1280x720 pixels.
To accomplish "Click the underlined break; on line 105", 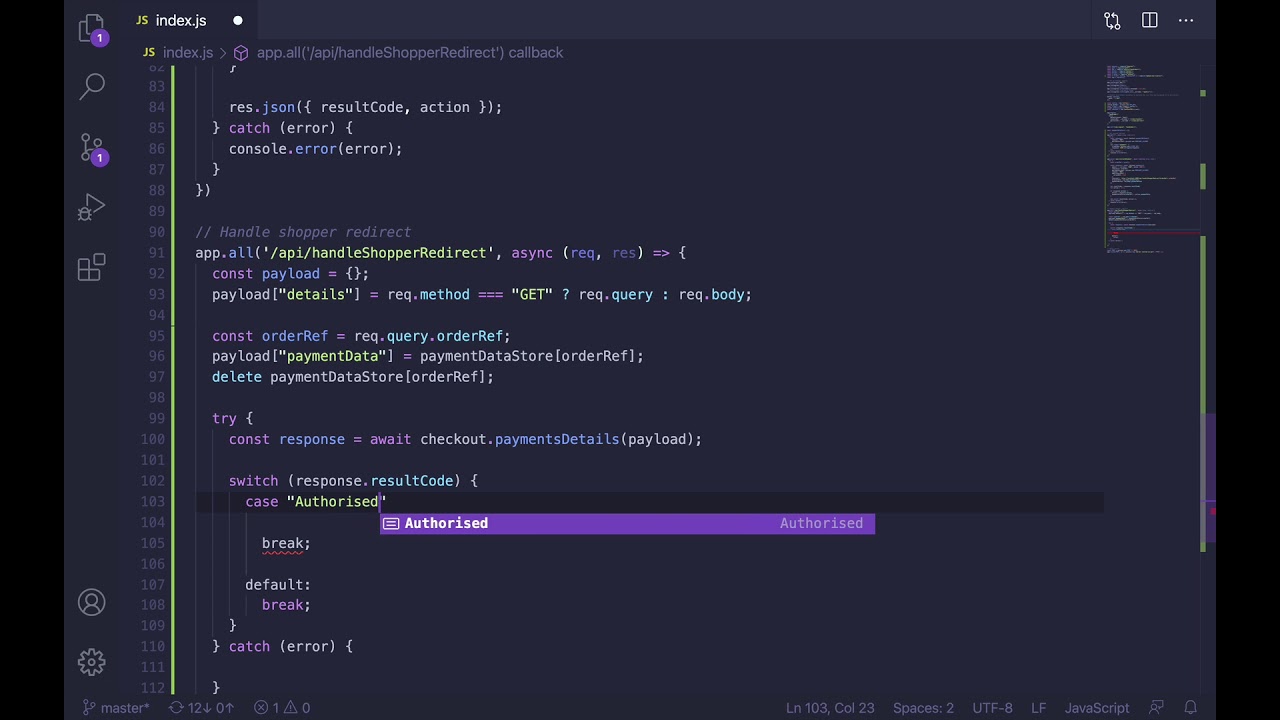I will point(286,543).
